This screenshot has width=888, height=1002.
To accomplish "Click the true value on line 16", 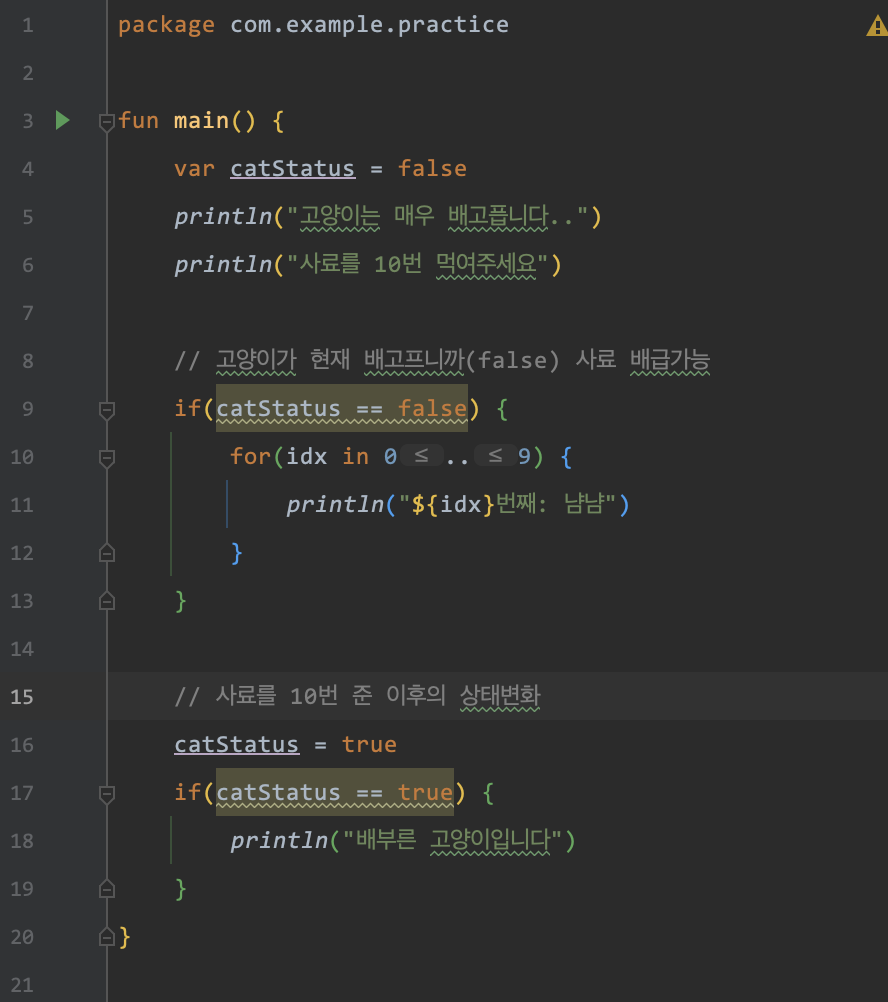I will point(369,744).
